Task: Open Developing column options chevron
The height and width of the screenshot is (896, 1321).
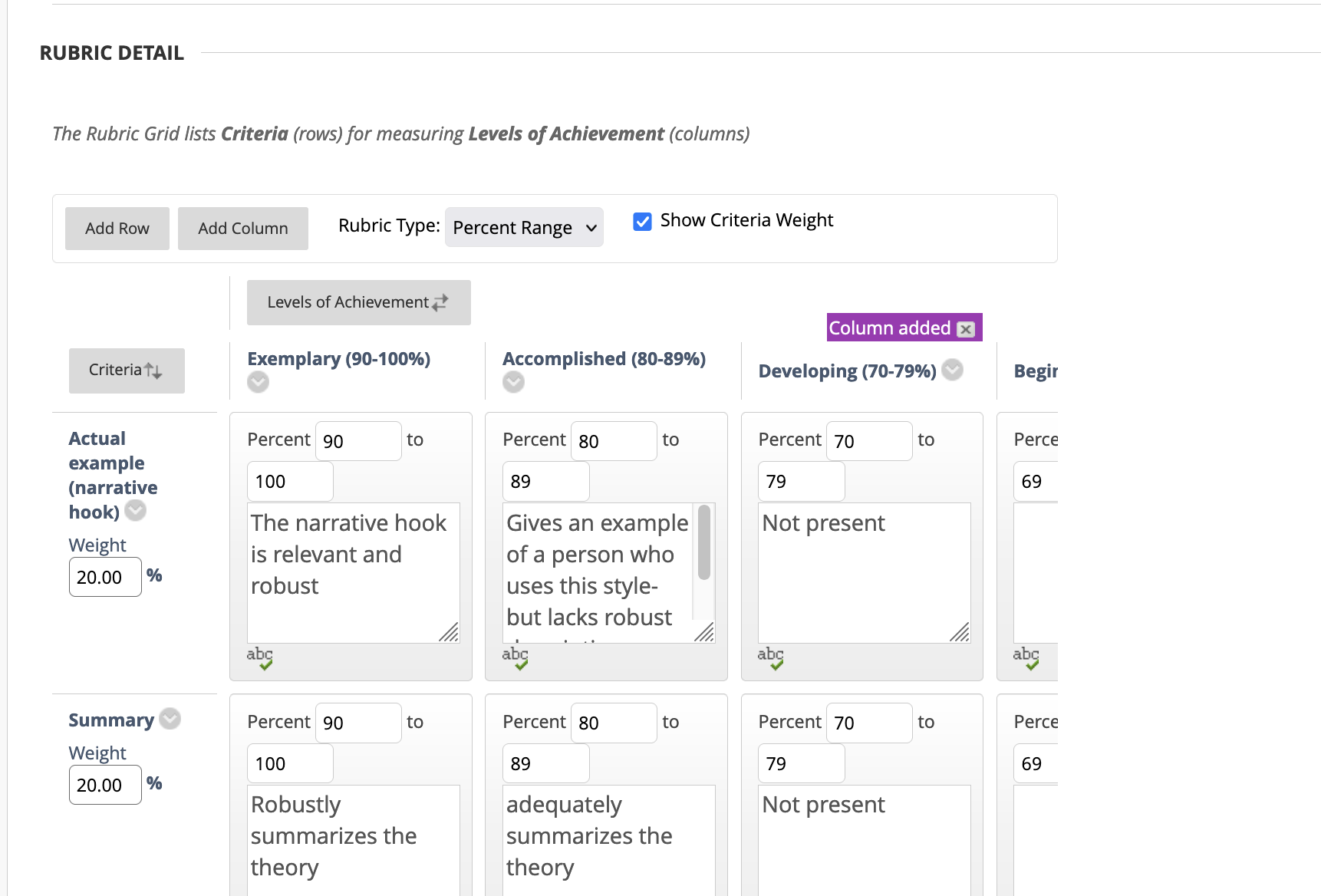Action: [952, 370]
